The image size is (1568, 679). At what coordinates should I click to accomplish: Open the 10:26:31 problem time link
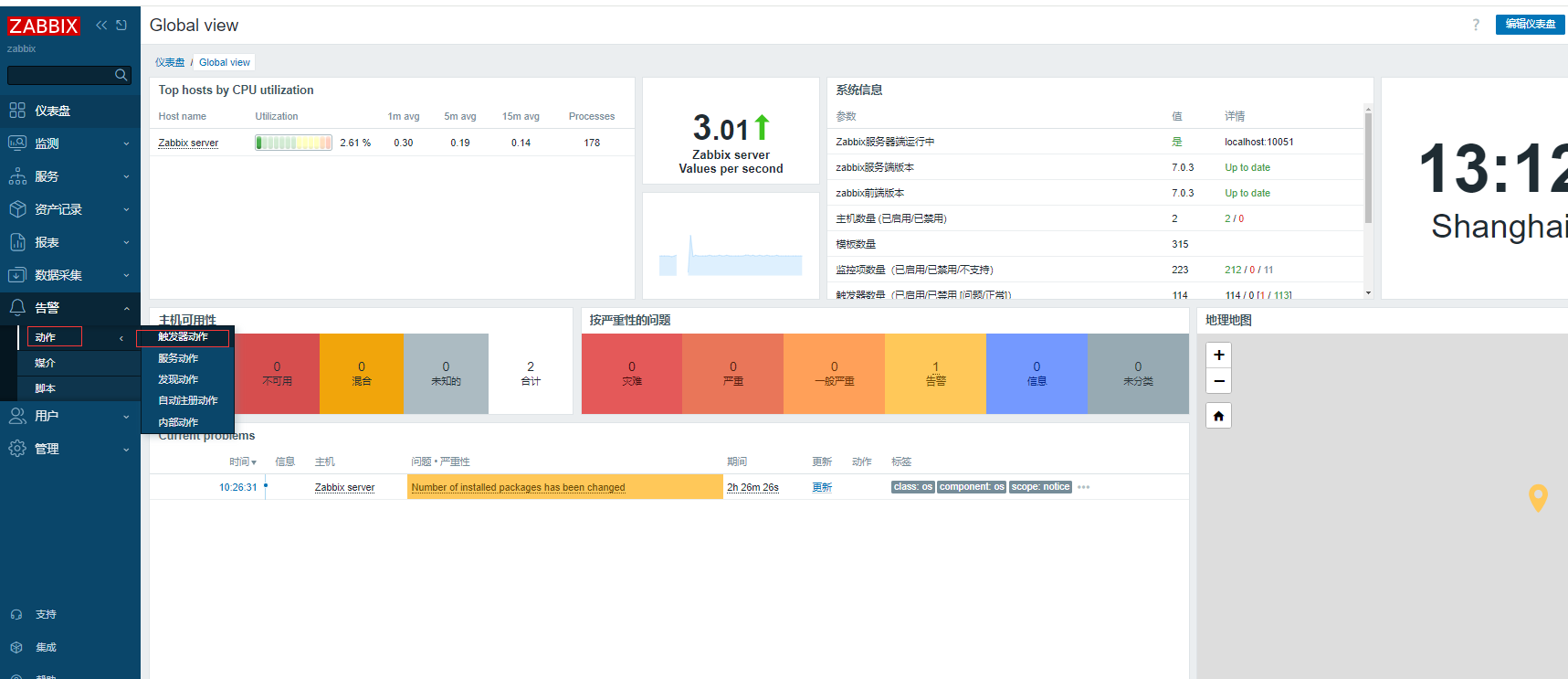(x=238, y=487)
